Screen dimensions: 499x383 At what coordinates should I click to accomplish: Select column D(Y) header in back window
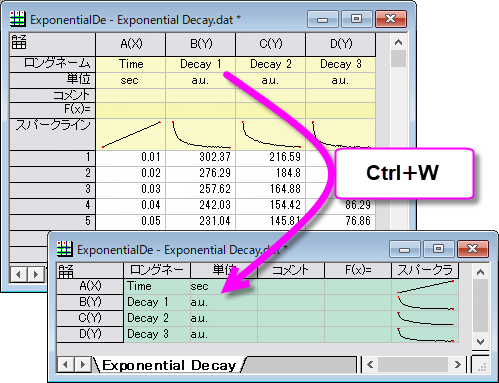tap(341, 44)
